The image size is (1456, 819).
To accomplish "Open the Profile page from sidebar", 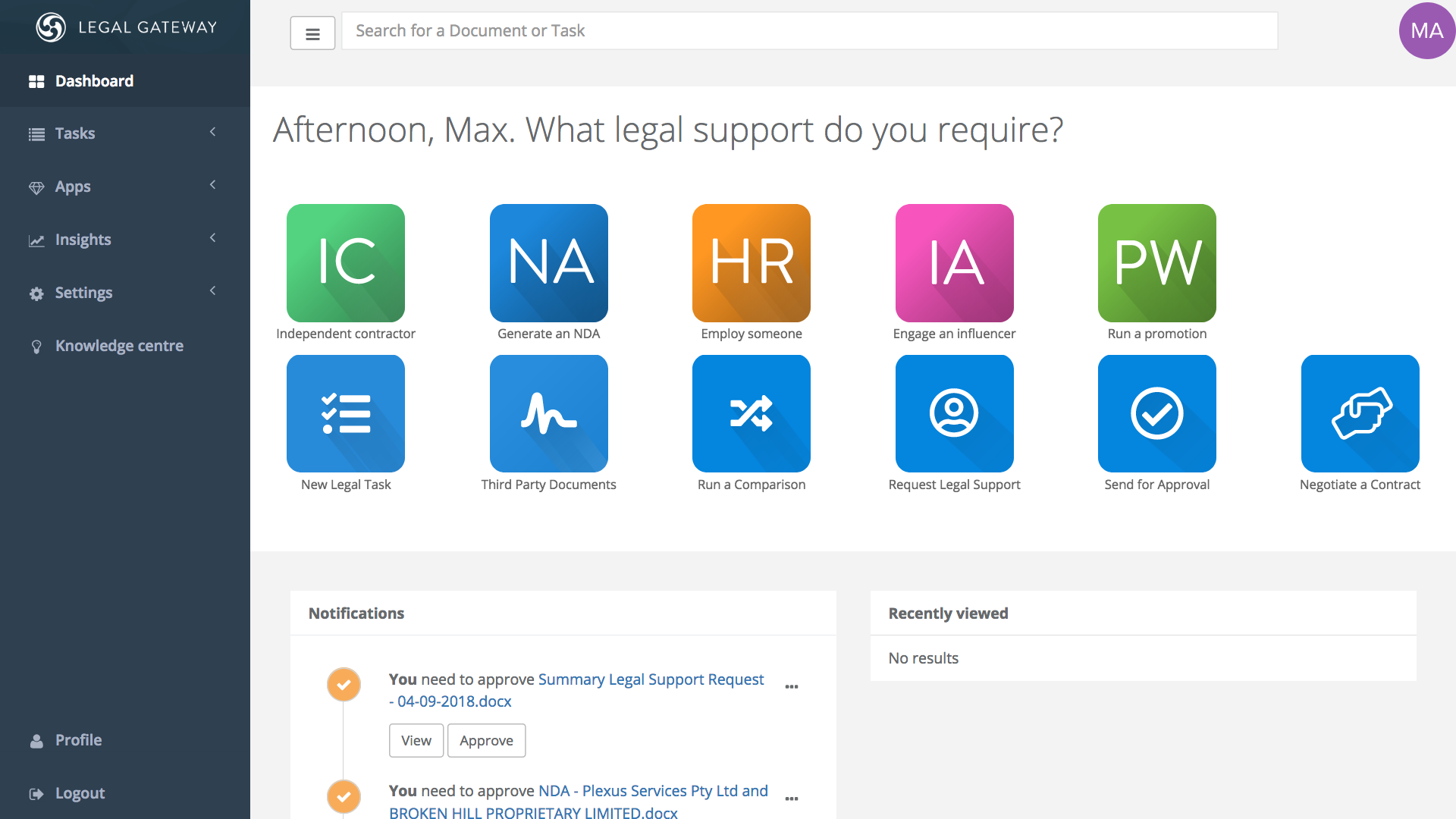I will (x=78, y=740).
